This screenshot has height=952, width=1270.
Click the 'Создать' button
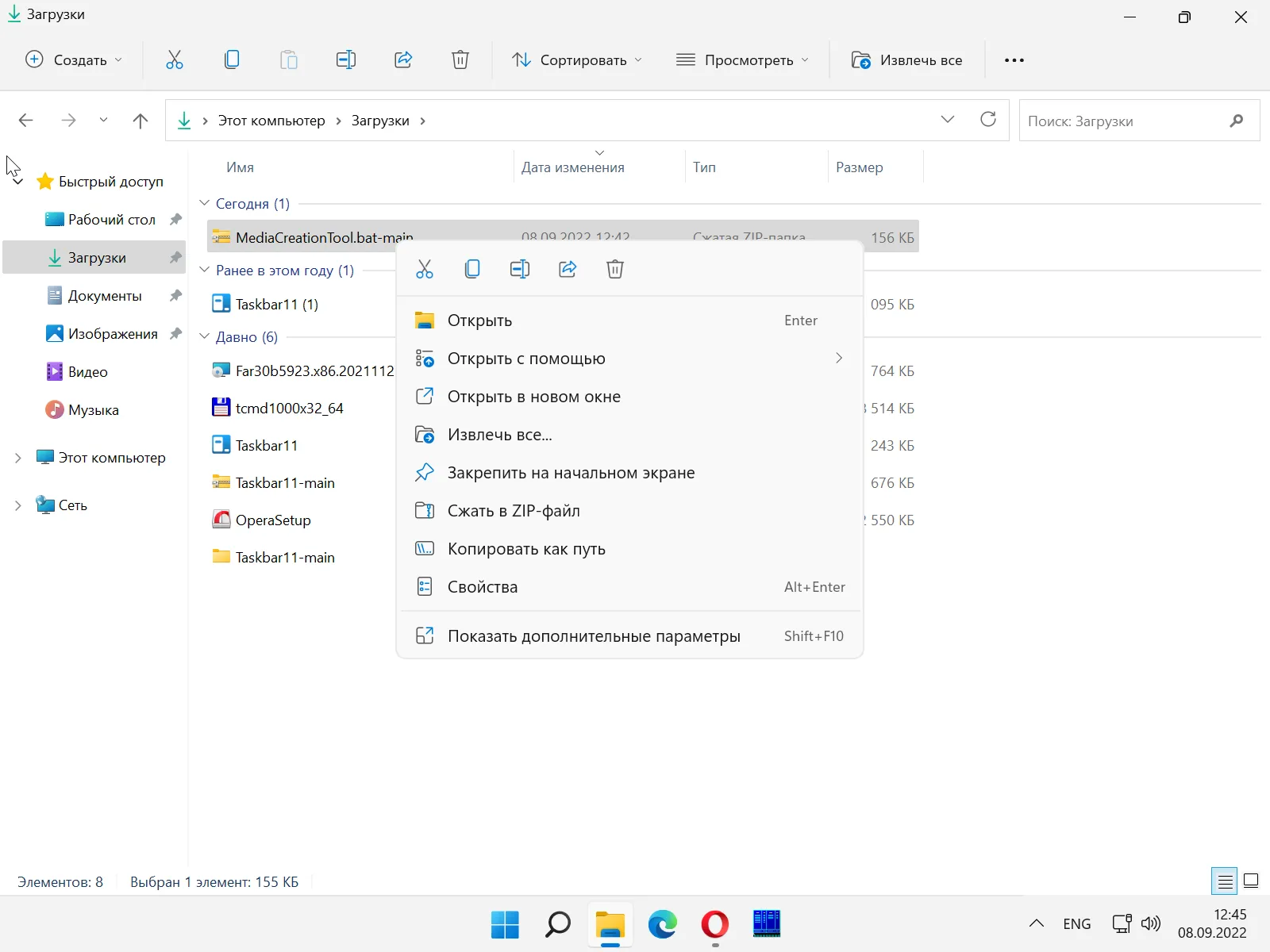75,60
